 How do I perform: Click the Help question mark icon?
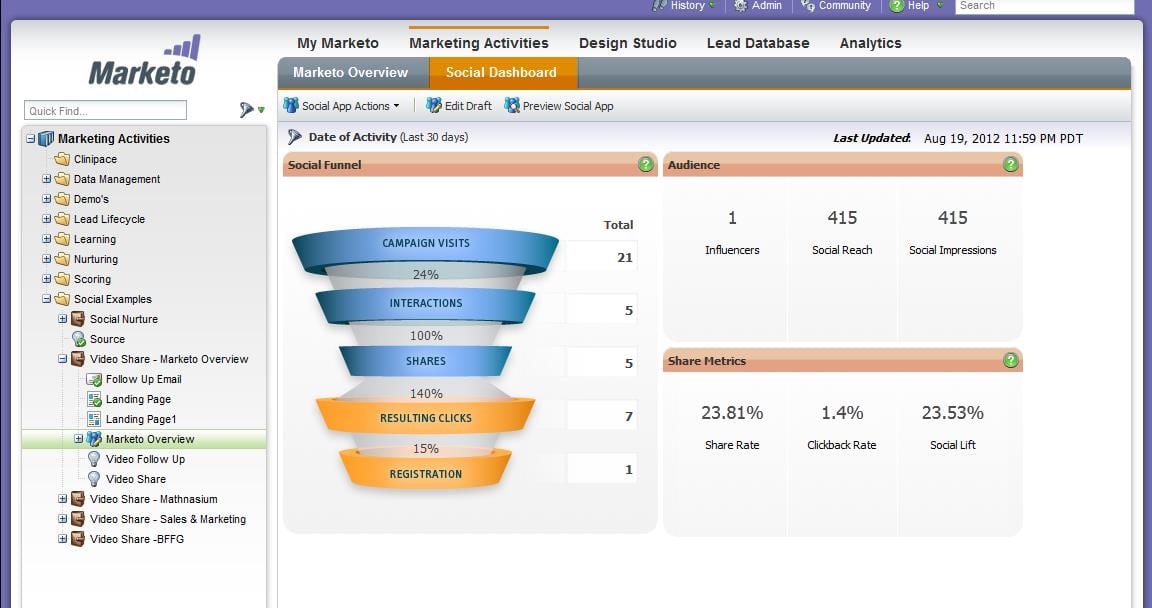pyautogui.click(x=896, y=6)
